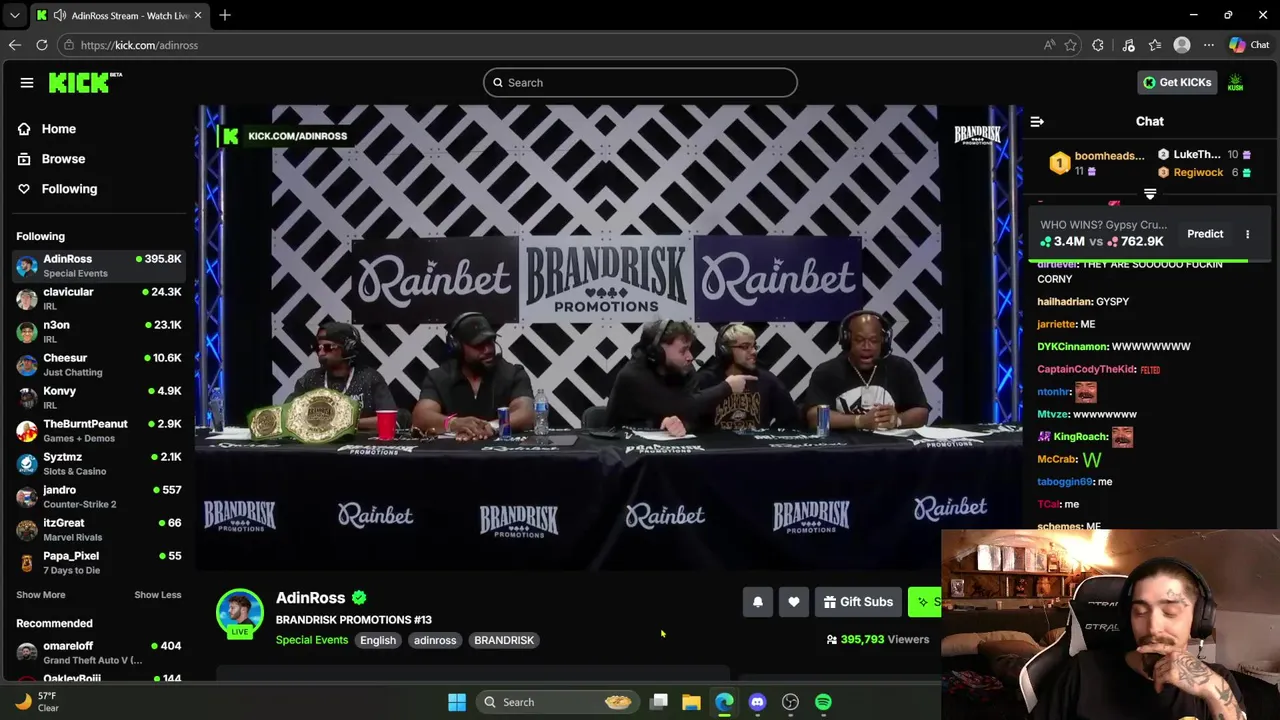Viewport: 1280px width, 720px height.
Task: Click Show More under Following
Action: 40,595
